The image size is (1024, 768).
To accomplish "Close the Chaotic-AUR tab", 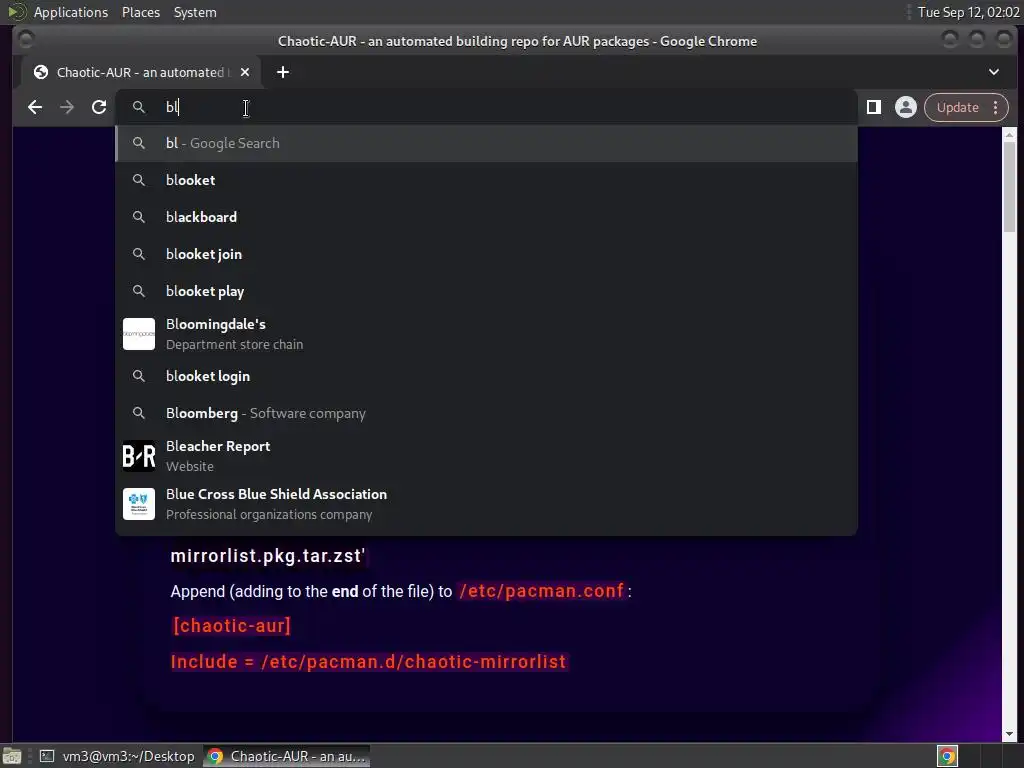I will click(245, 72).
